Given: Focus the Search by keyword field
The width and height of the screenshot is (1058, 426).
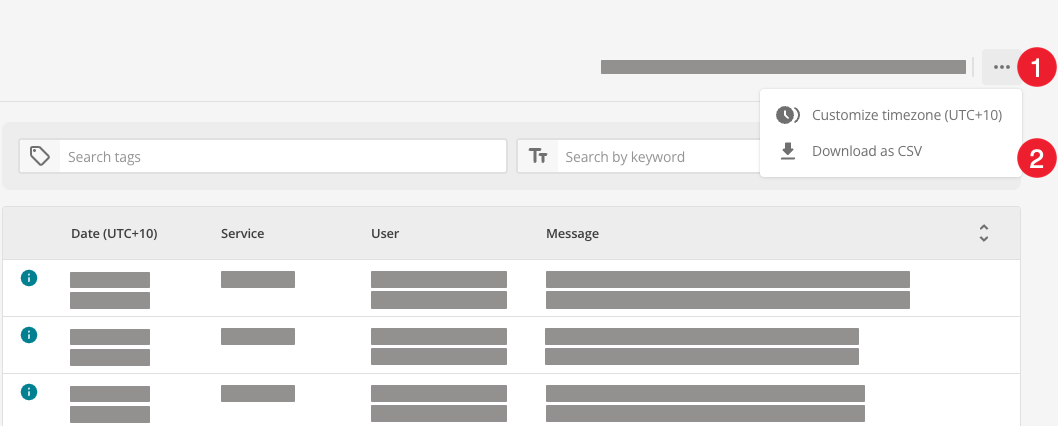Looking at the screenshot, I should tap(658, 157).
